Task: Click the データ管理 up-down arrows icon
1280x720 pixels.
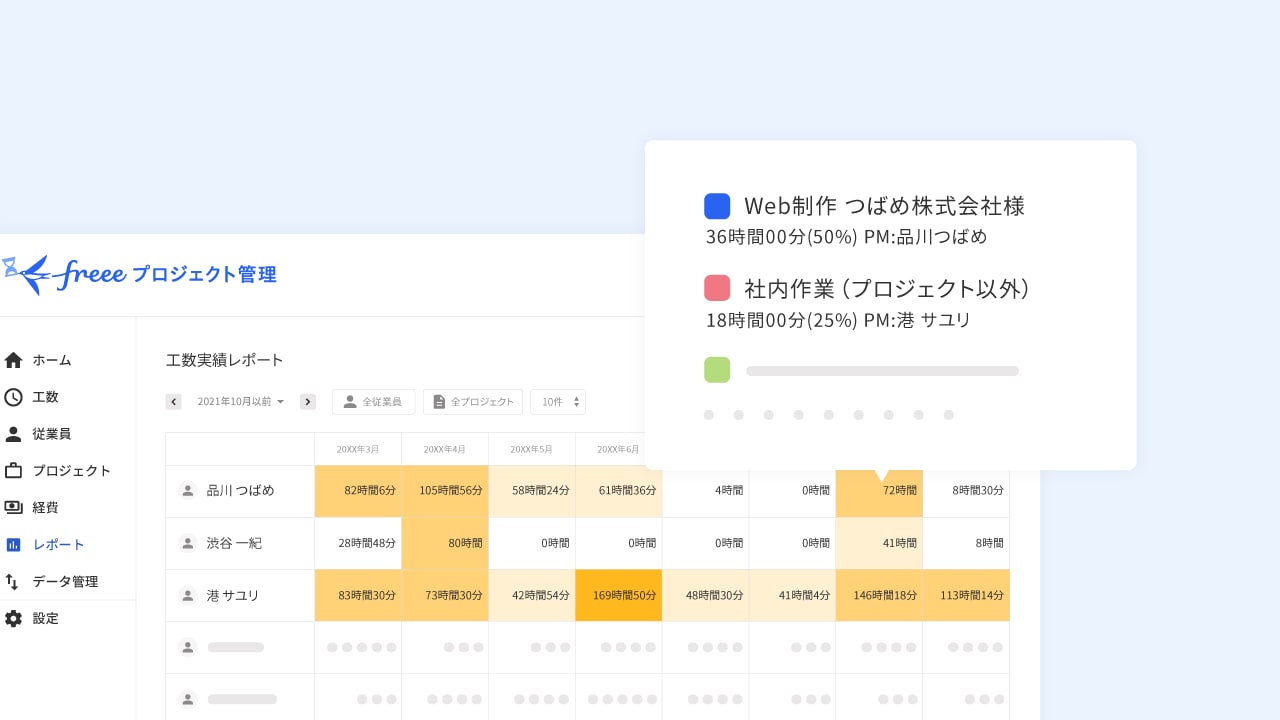Action: click(13, 581)
